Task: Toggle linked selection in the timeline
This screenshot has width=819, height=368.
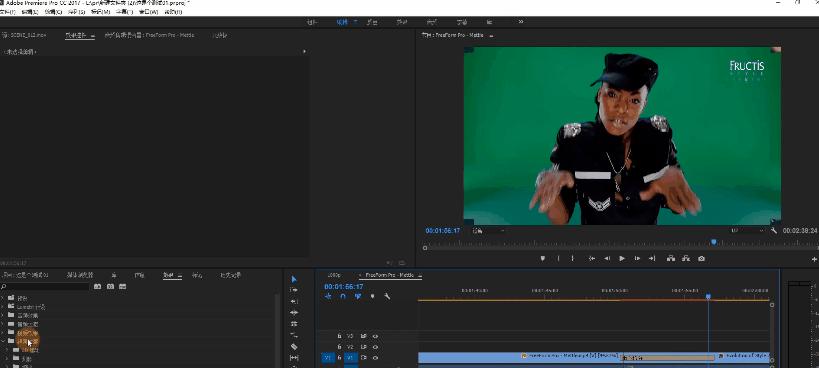Action: point(358,296)
